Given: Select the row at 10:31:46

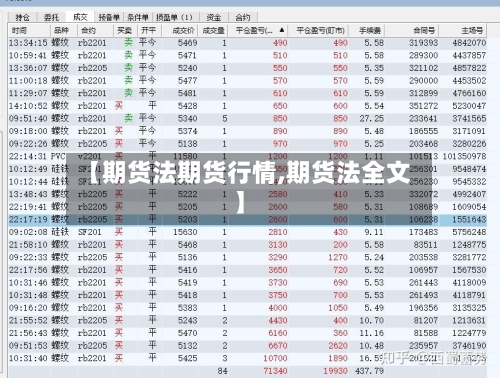Looking at the screenshot, I should tap(247, 283).
